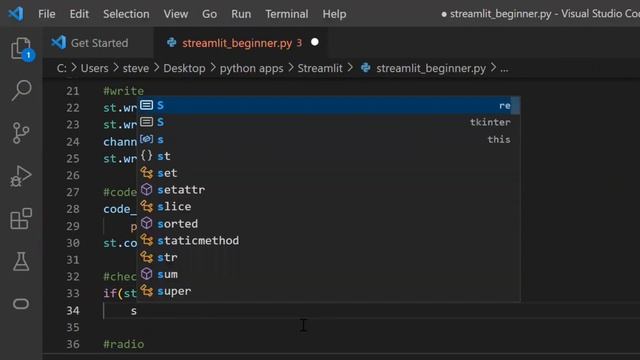Click the Python icon on streamlit_beginner.py tab
This screenshot has width=640, height=360.
[x=171, y=42]
